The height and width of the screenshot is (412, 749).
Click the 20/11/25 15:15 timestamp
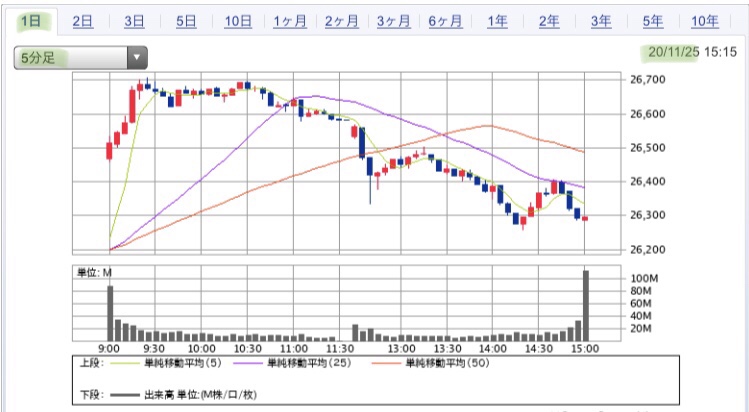point(692,52)
